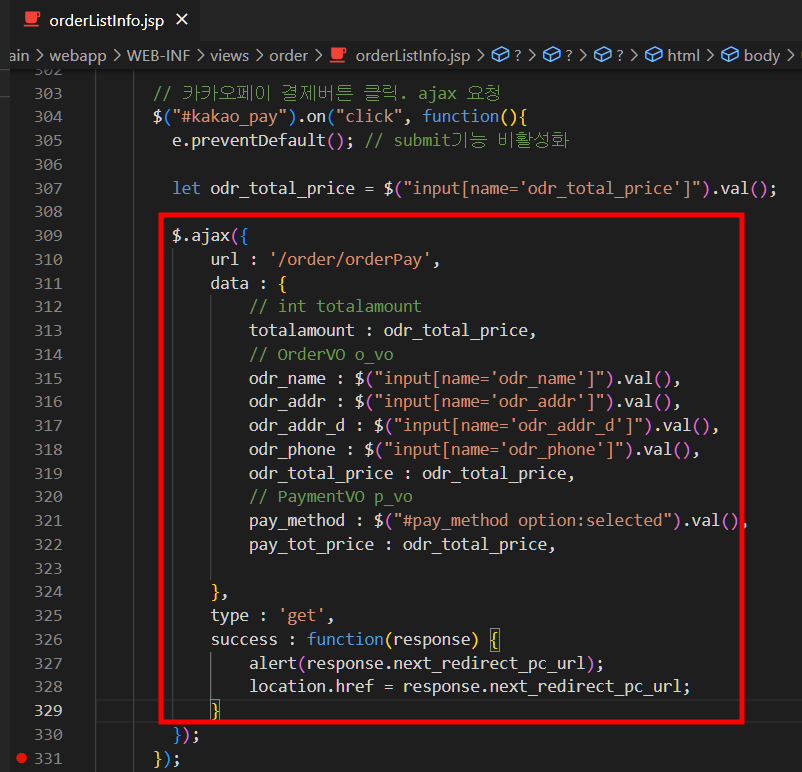The width and height of the screenshot is (802, 772).
Task: Click the opening brace after function(response)
Action: coord(494,640)
